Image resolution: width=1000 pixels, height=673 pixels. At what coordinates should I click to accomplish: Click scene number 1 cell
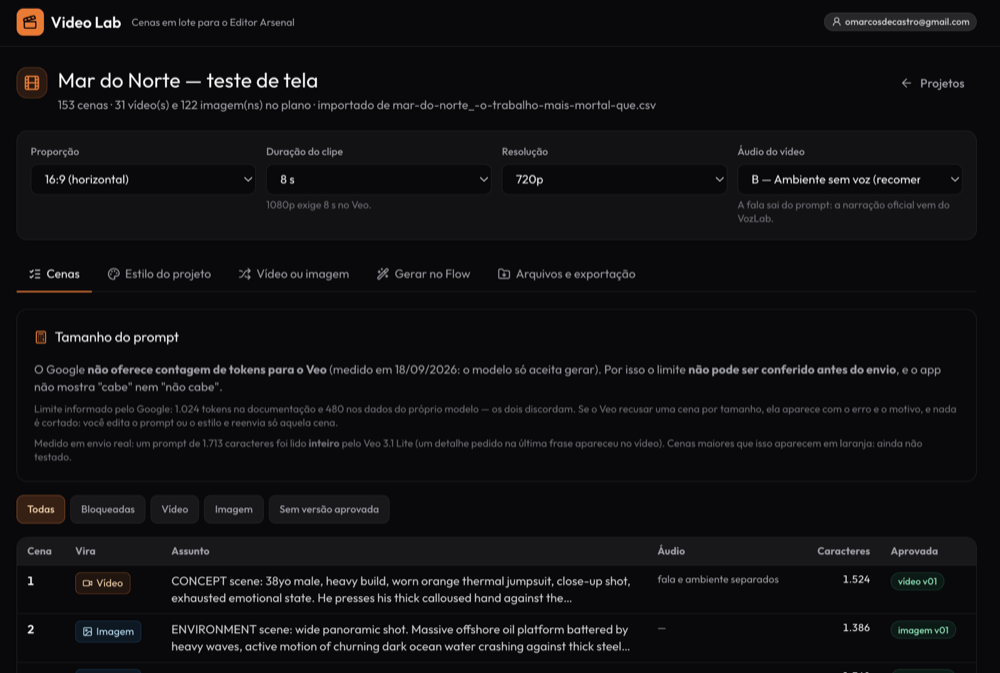(31, 581)
